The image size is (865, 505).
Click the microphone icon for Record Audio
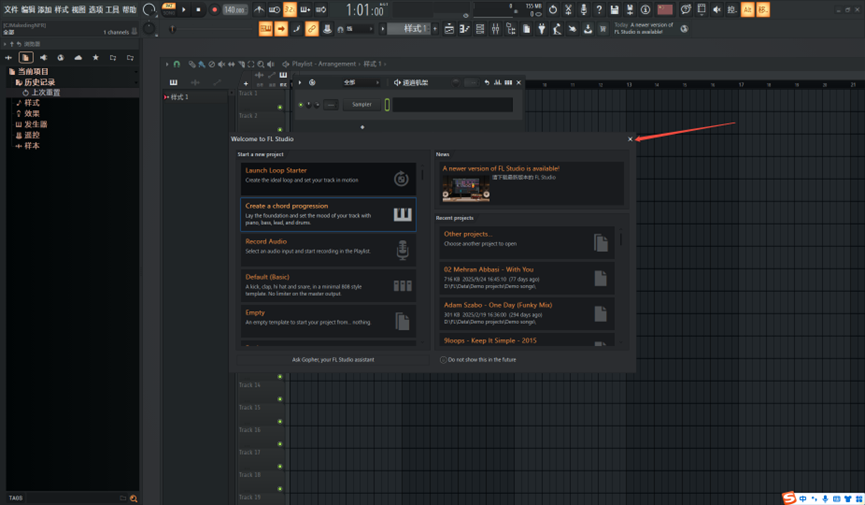(x=402, y=250)
